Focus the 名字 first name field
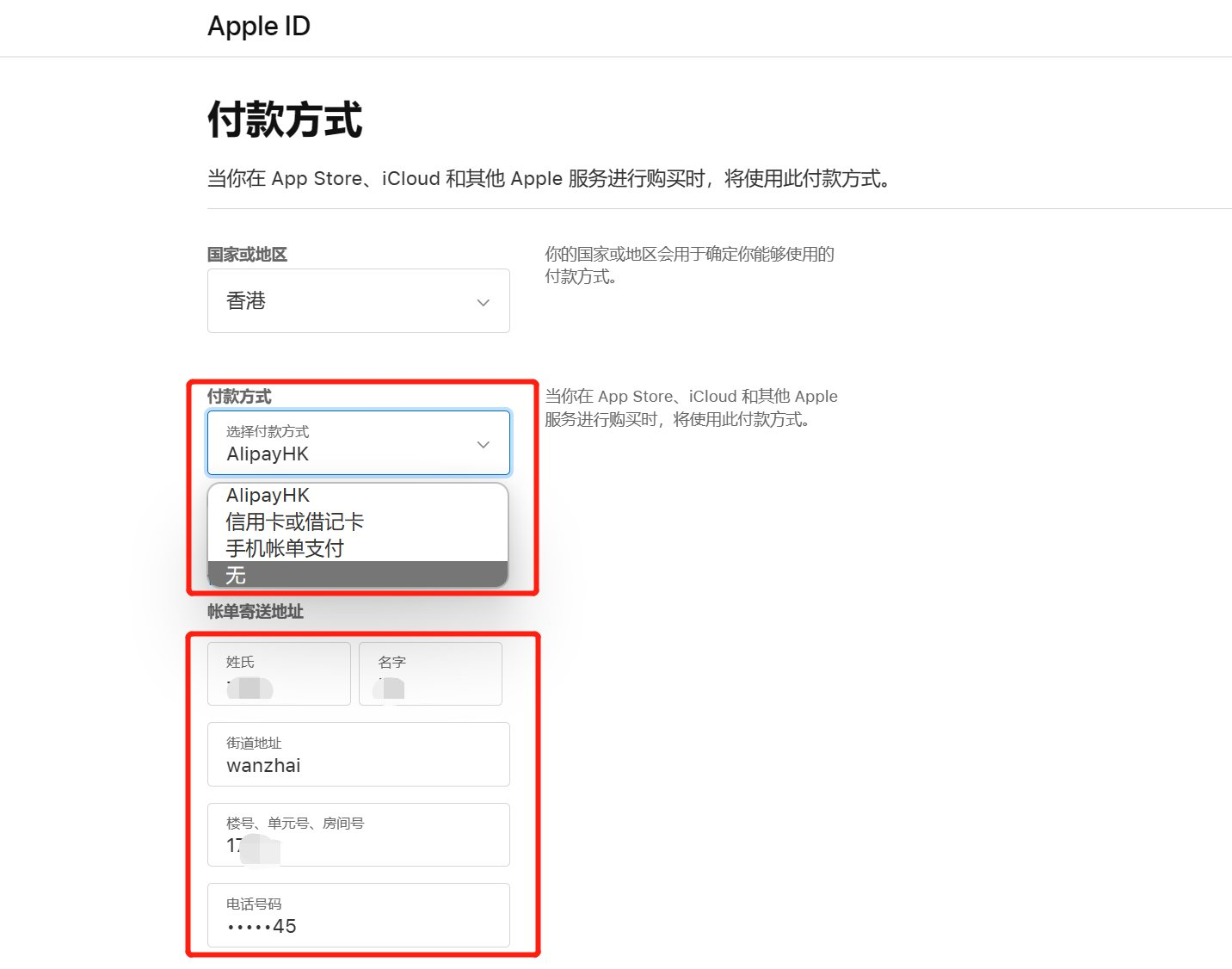This screenshot has width=1232, height=969. click(x=430, y=674)
